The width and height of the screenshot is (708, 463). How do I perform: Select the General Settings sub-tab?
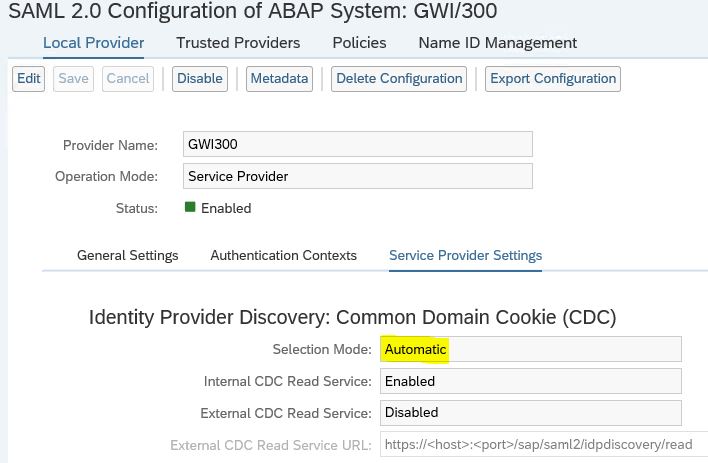point(128,256)
